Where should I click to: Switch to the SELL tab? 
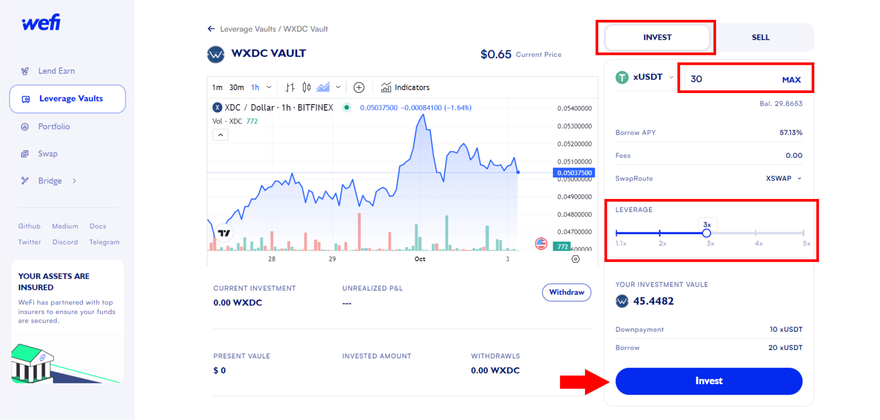[760, 38]
